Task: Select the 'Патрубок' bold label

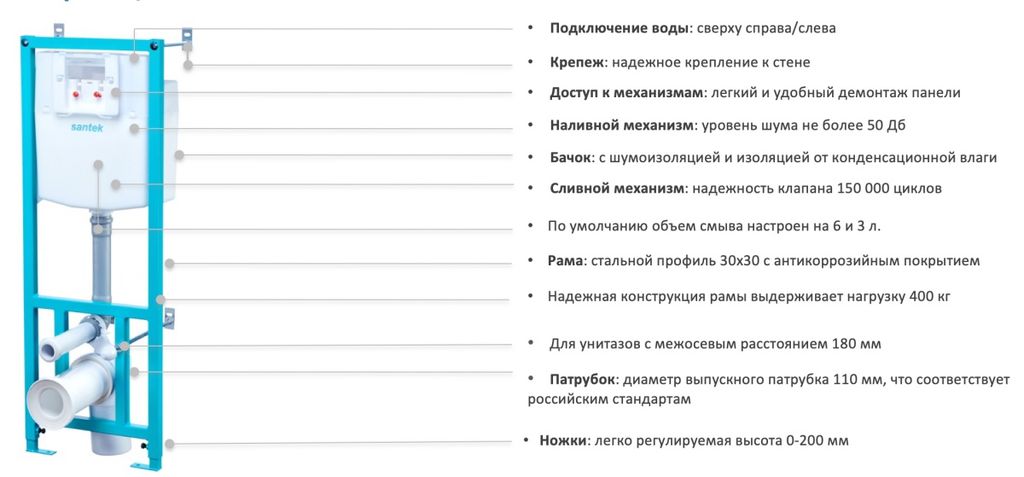Action: [580, 380]
